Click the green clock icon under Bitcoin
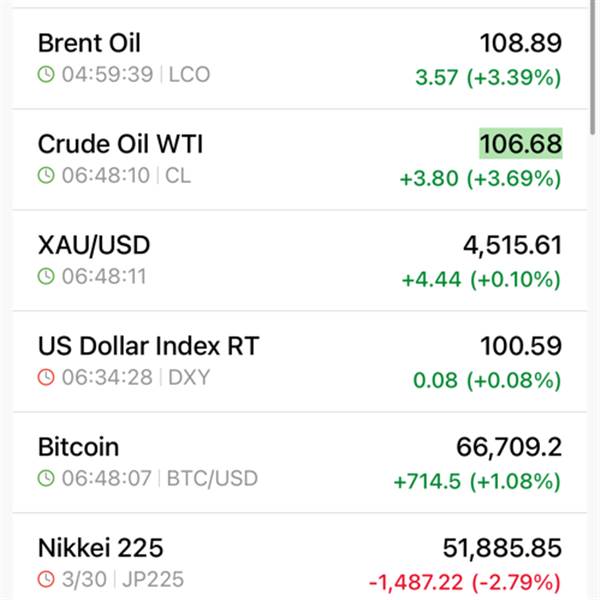 [x=46, y=478]
